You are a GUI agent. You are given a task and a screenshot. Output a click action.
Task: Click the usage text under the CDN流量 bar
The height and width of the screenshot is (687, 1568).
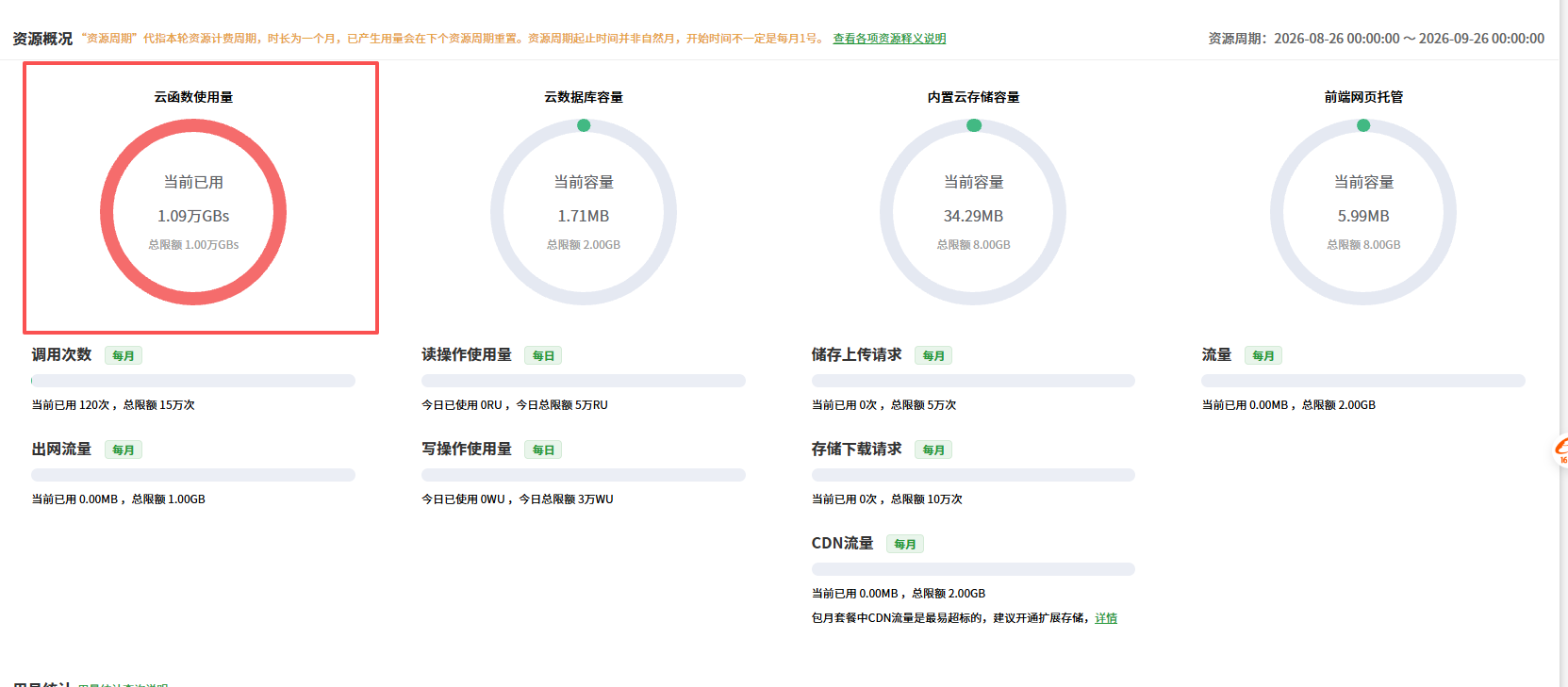(899, 594)
